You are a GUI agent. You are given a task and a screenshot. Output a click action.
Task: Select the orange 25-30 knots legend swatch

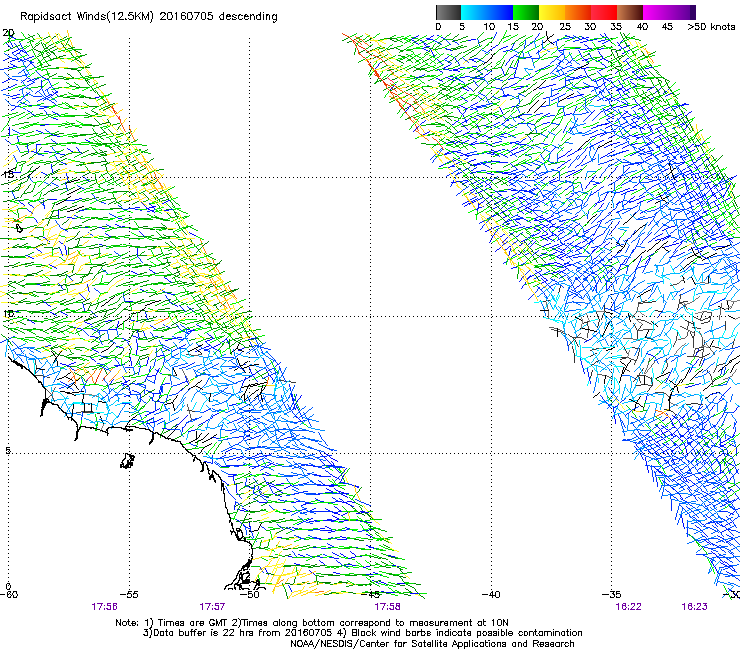578,12
